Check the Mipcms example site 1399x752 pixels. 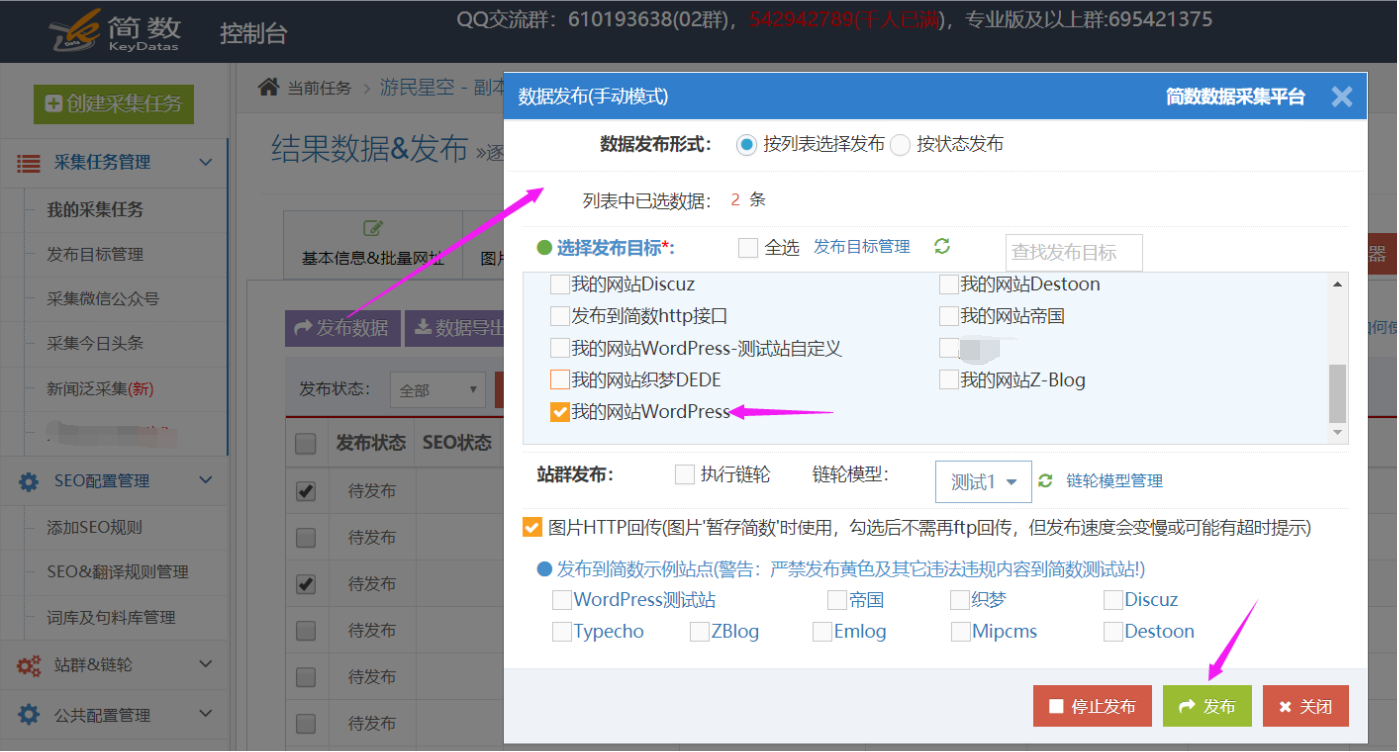[960, 632]
